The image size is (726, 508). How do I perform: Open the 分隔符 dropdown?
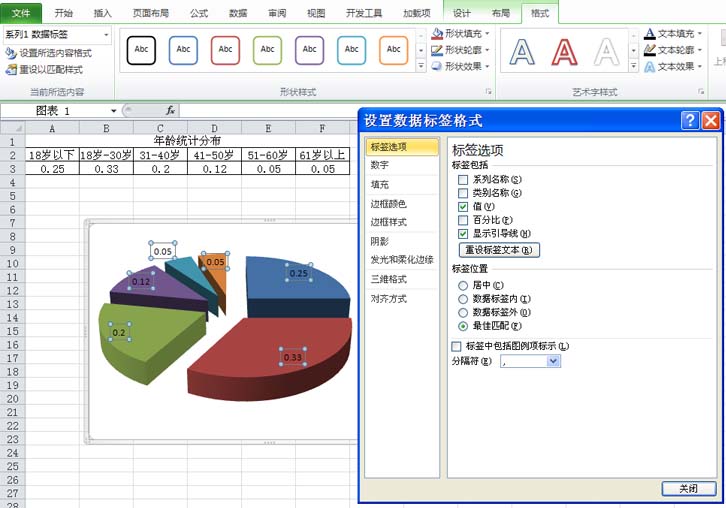(x=553, y=361)
